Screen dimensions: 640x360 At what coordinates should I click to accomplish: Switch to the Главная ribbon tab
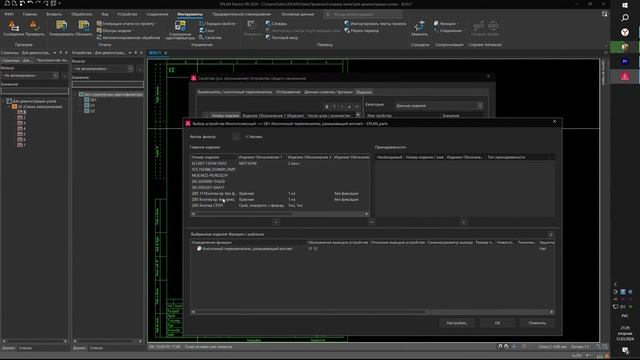30,14
